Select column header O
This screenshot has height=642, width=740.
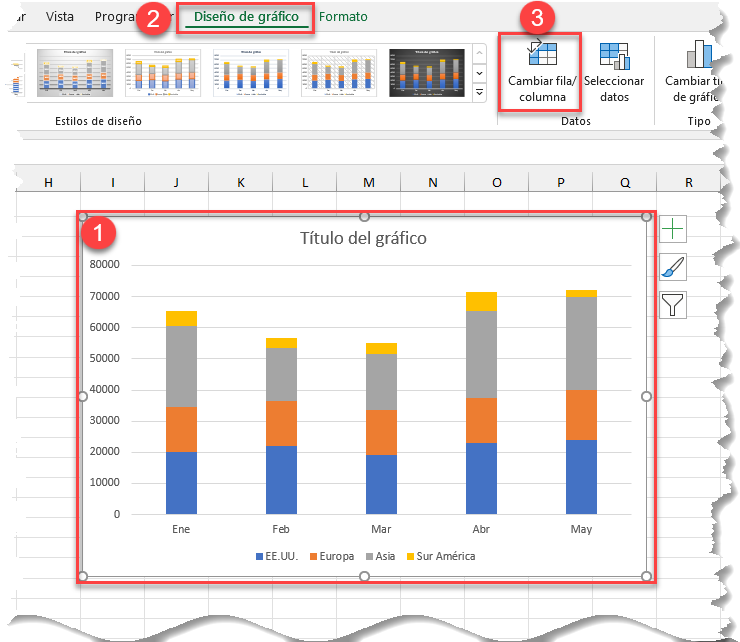click(x=496, y=183)
